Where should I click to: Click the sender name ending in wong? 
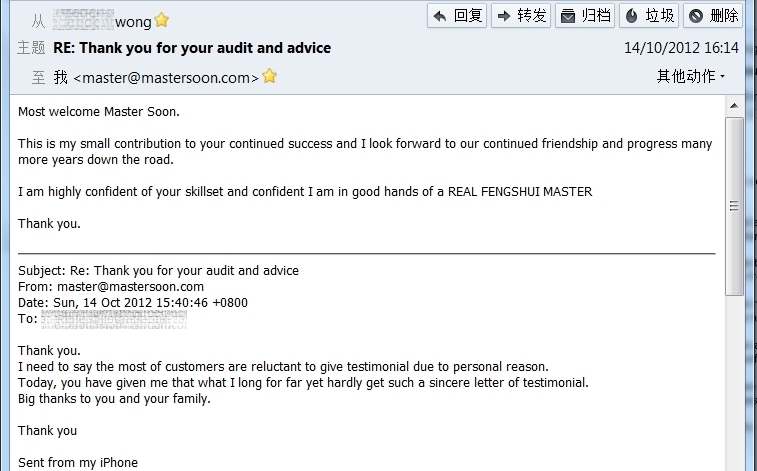tap(100, 20)
